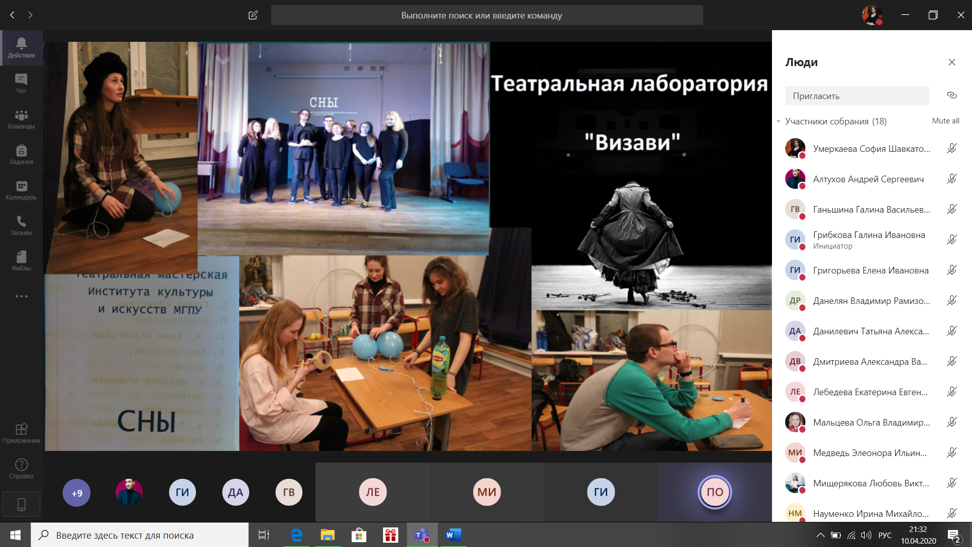Viewport: 972px width, 547px height.
Task: Open the profile avatar at top right
Action: pyautogui.click(x=872, y=15)
